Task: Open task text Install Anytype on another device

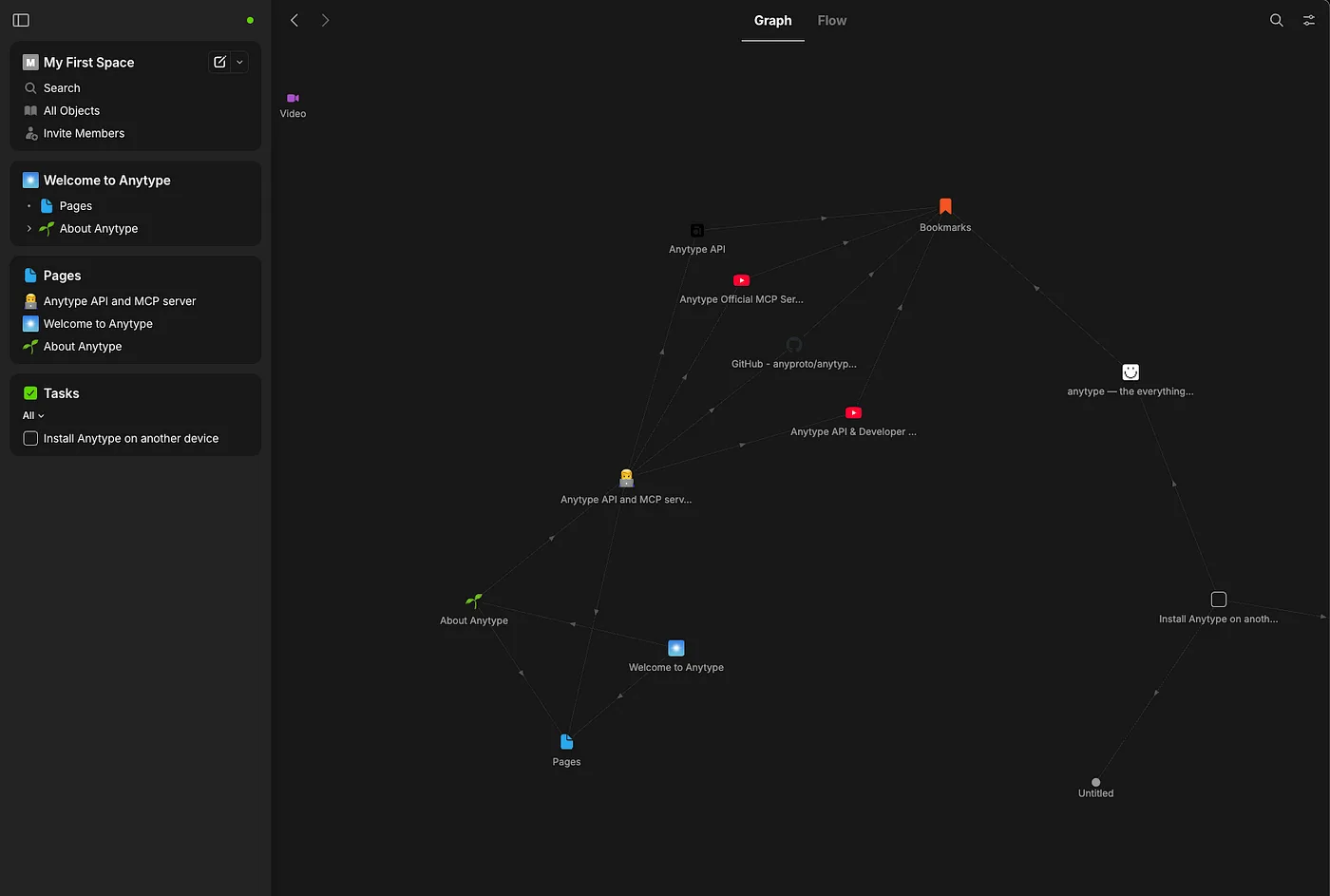Action: [131, 438]
